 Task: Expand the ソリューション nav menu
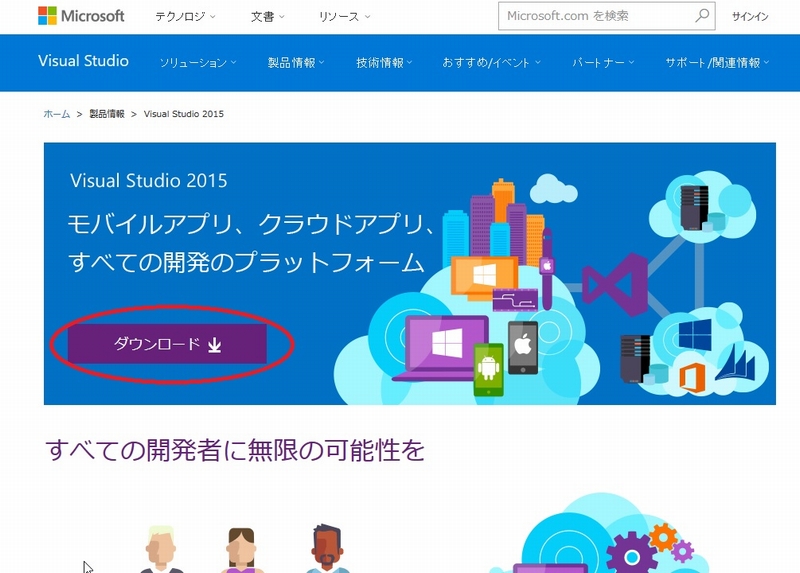point(197,62)
